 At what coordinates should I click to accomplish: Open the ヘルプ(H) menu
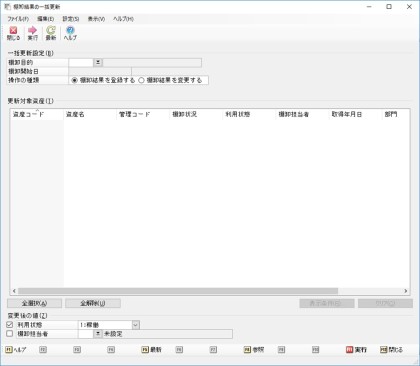123,19
